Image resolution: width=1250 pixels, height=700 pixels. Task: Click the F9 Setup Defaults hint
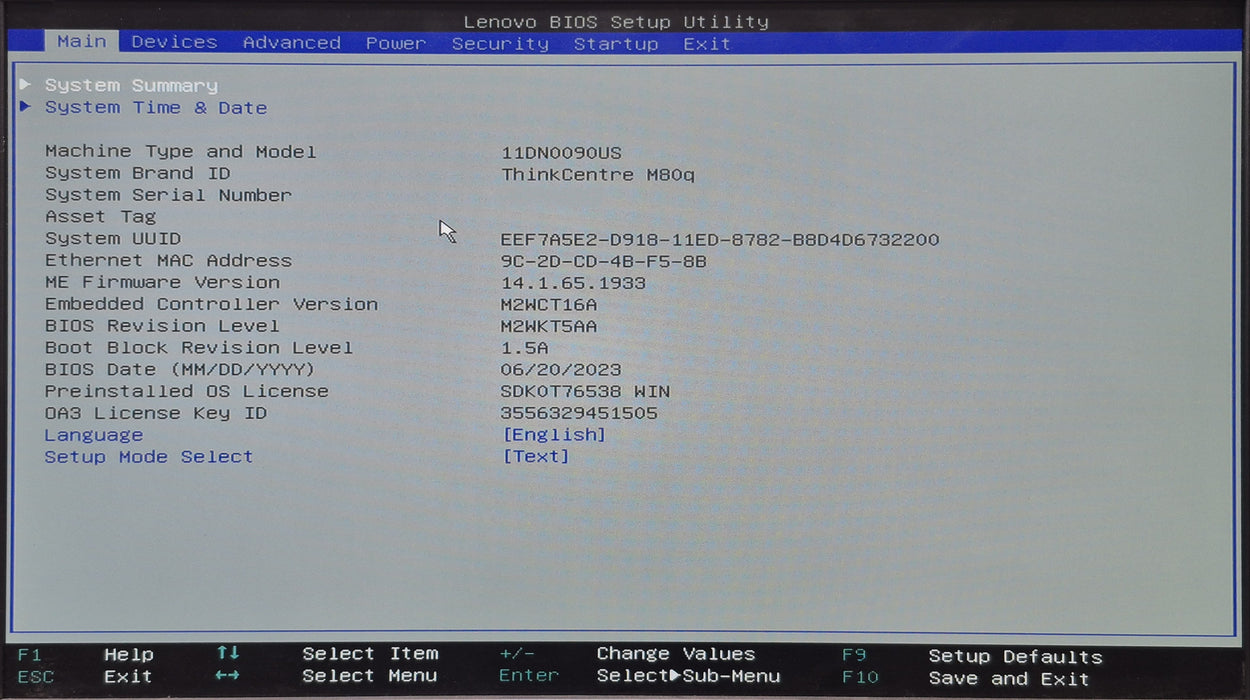[x=972, y=657]
